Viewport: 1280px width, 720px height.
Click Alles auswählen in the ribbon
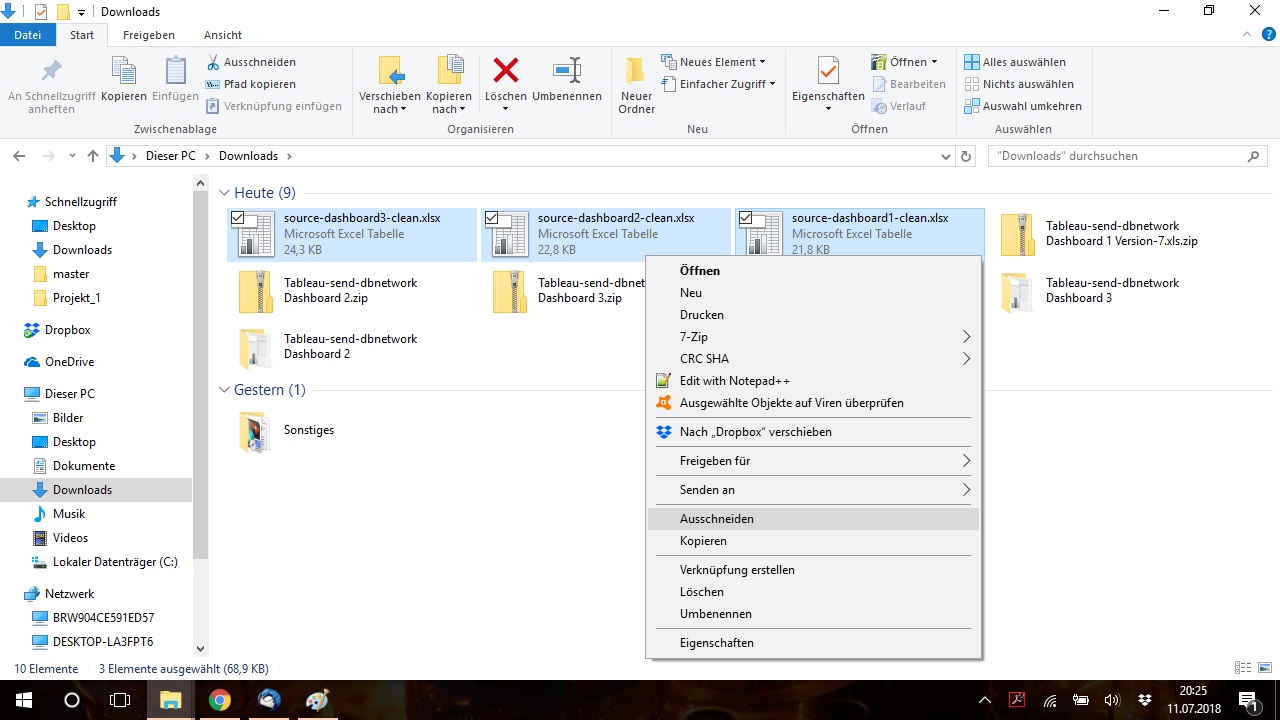point(1023,62)
